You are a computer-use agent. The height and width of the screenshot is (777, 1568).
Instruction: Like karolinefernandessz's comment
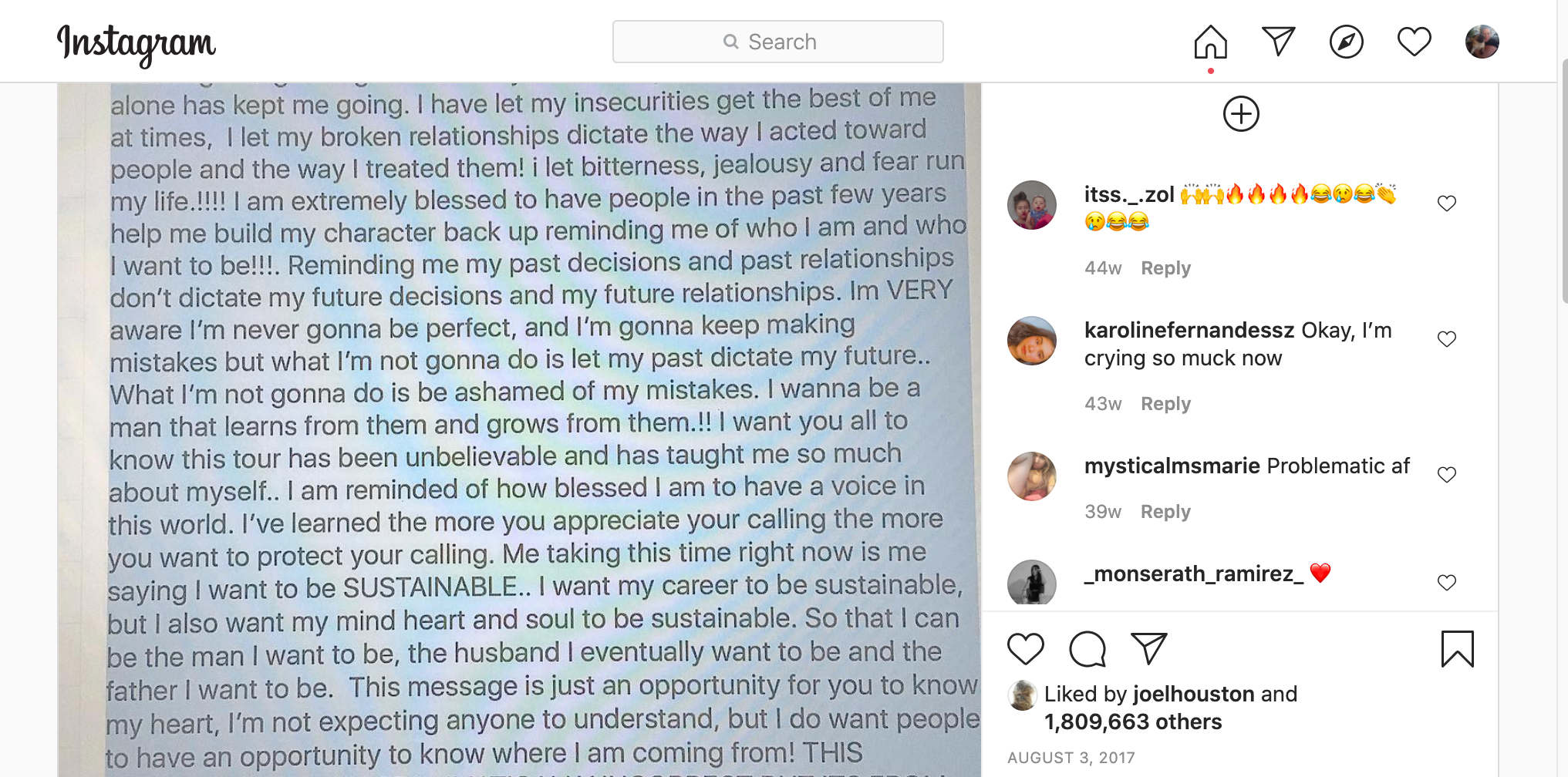[x=1446, y=339]
